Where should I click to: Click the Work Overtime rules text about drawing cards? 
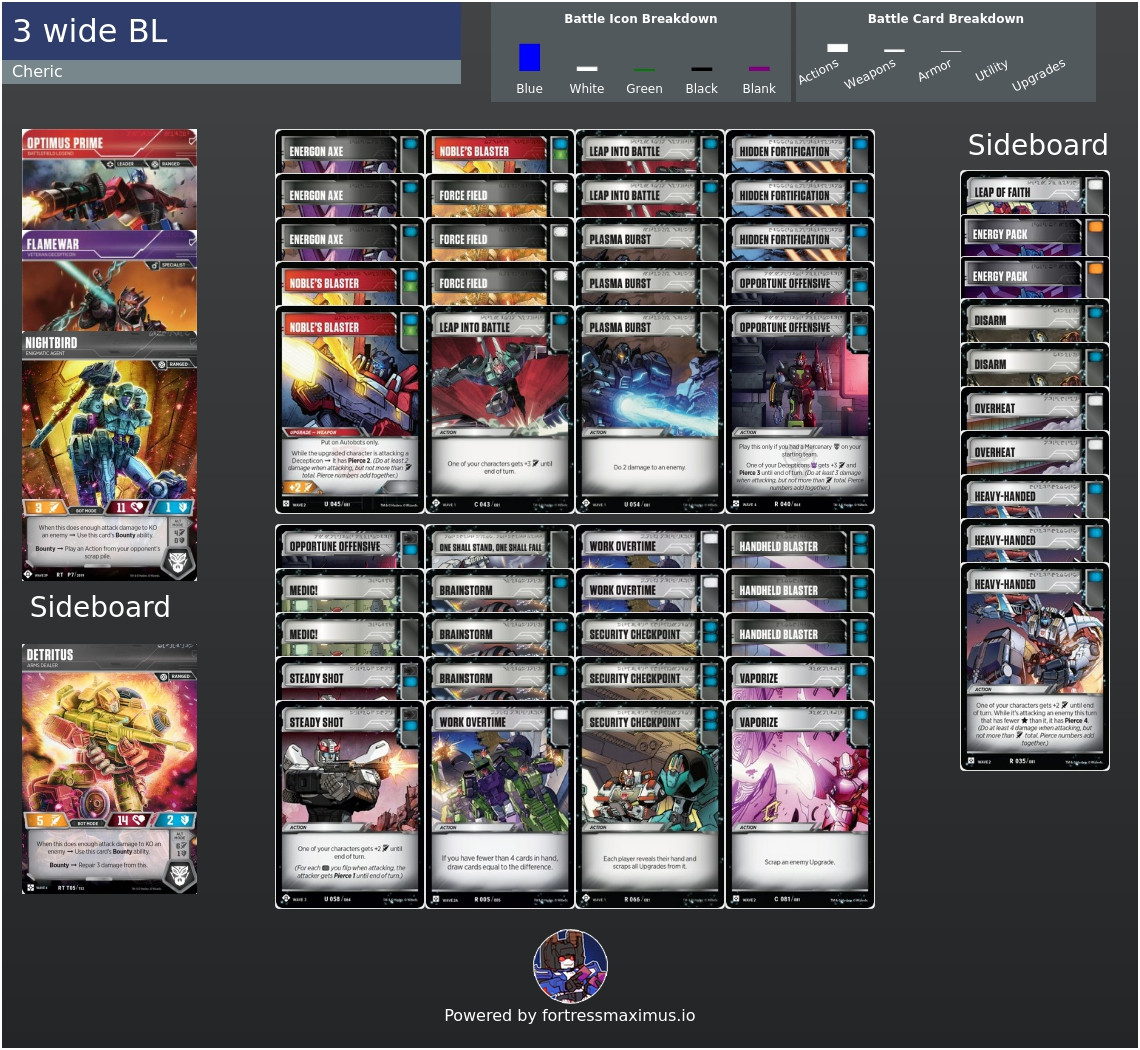tap(499, 862)
